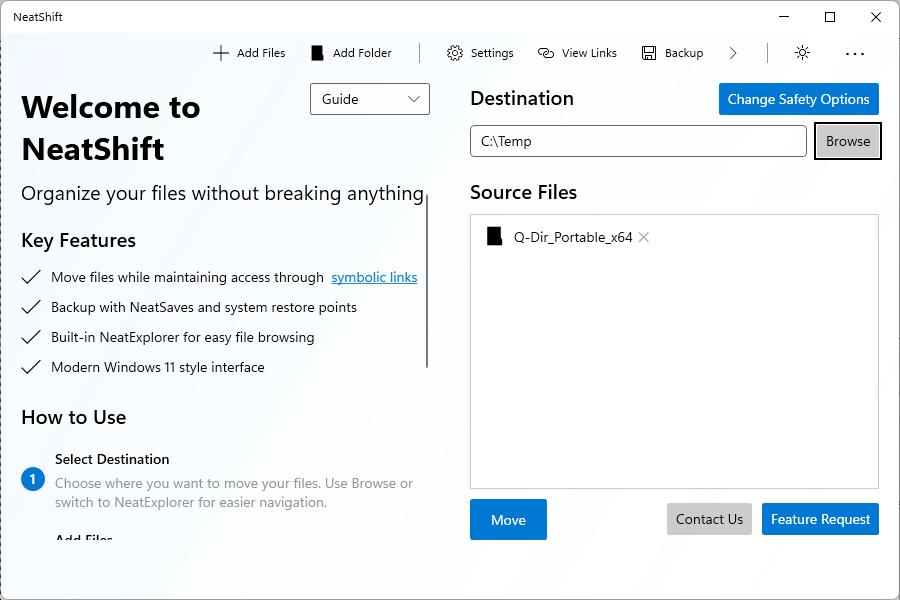Click the Q-Dir_Portable_x64 folder icon
The image size is (900, 600).
coord(494,237)
